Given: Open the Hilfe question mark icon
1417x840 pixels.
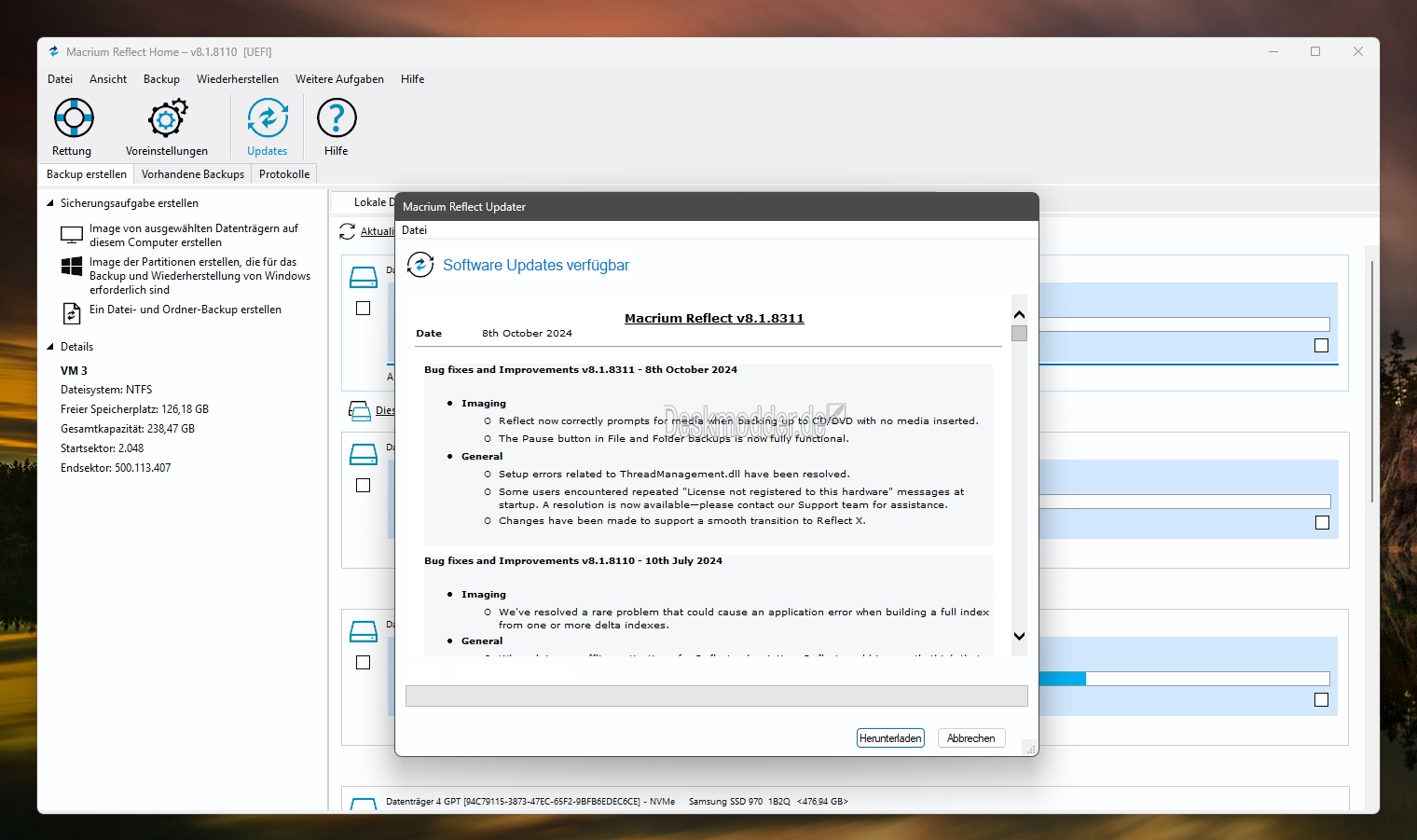Looking at the screenshot, I should tap(337, 118).
